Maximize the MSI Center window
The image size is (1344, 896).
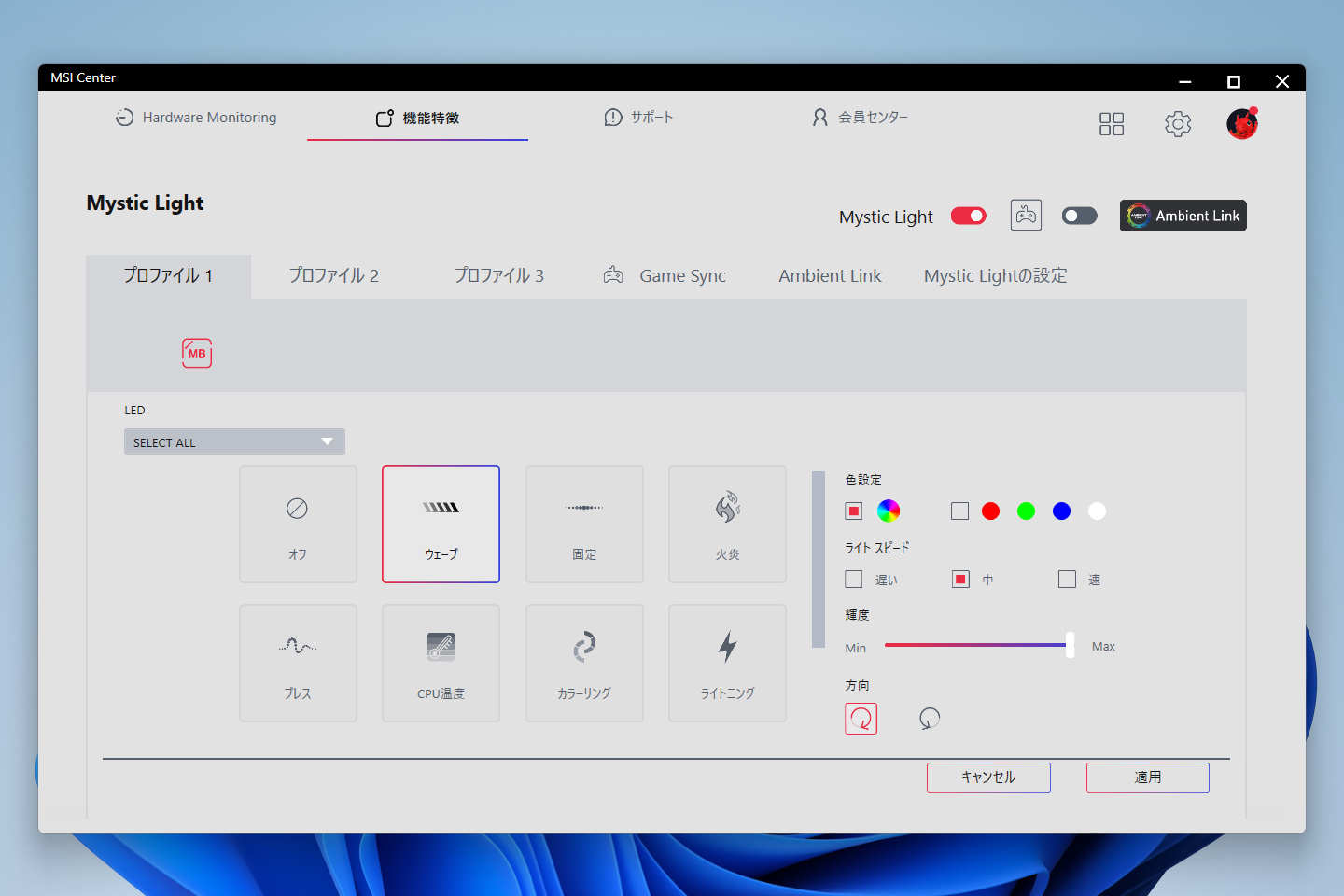(1234, 81)
